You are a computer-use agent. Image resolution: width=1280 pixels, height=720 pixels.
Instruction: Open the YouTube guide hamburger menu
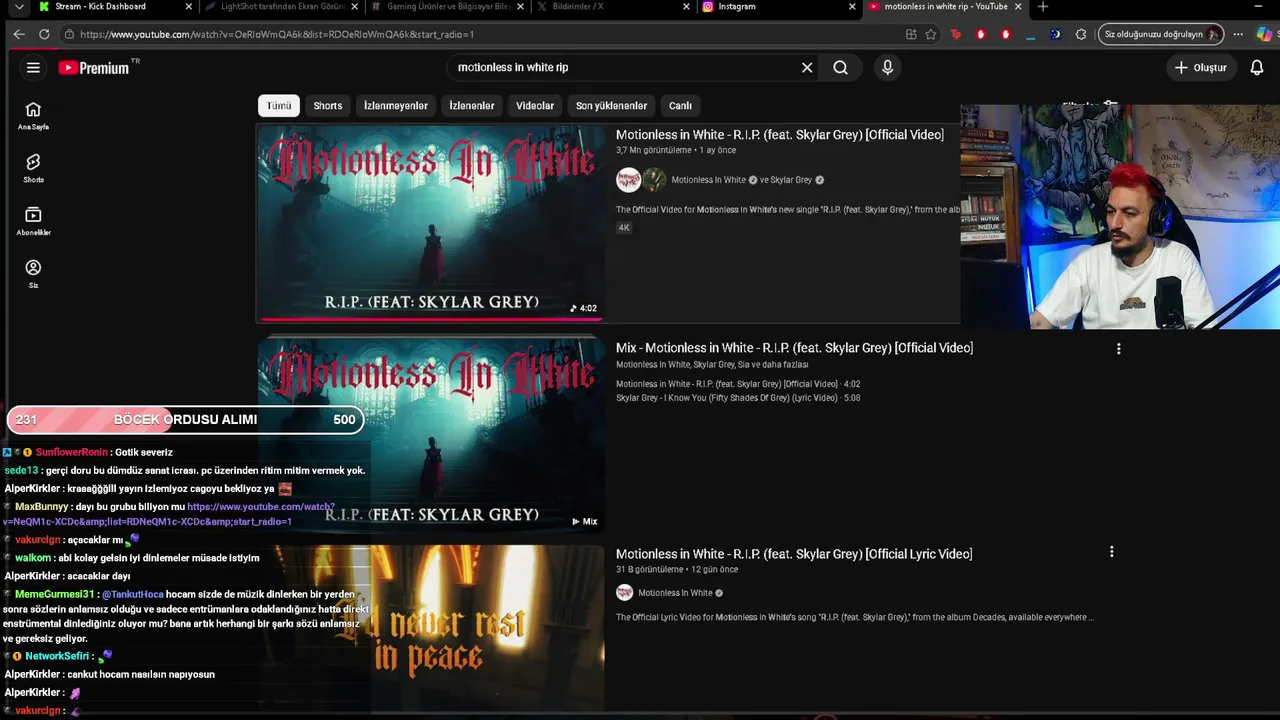pyautogui.click(x=33, y=68)
